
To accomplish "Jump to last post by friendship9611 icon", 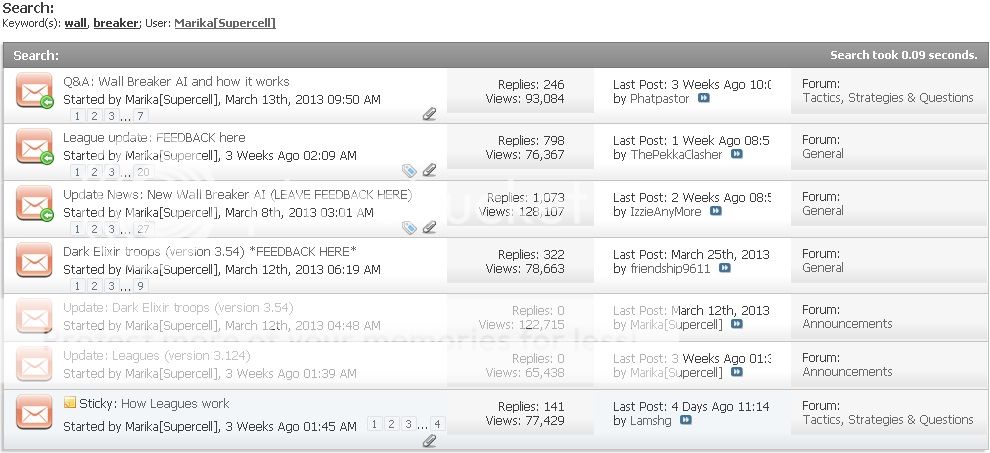I will click(x=724, y=268).
